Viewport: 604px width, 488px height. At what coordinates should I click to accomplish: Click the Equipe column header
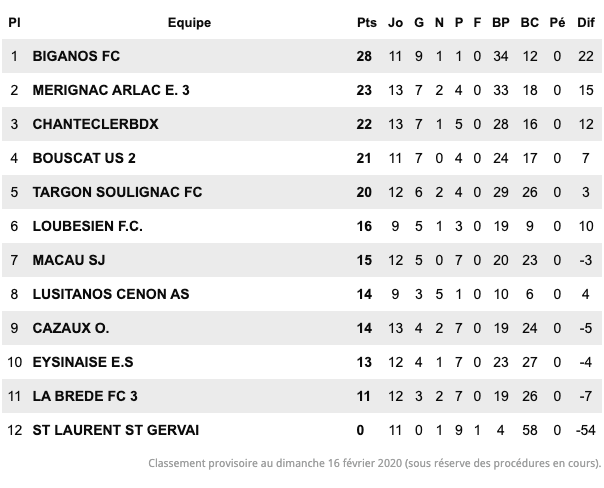[x=190, y=23]
